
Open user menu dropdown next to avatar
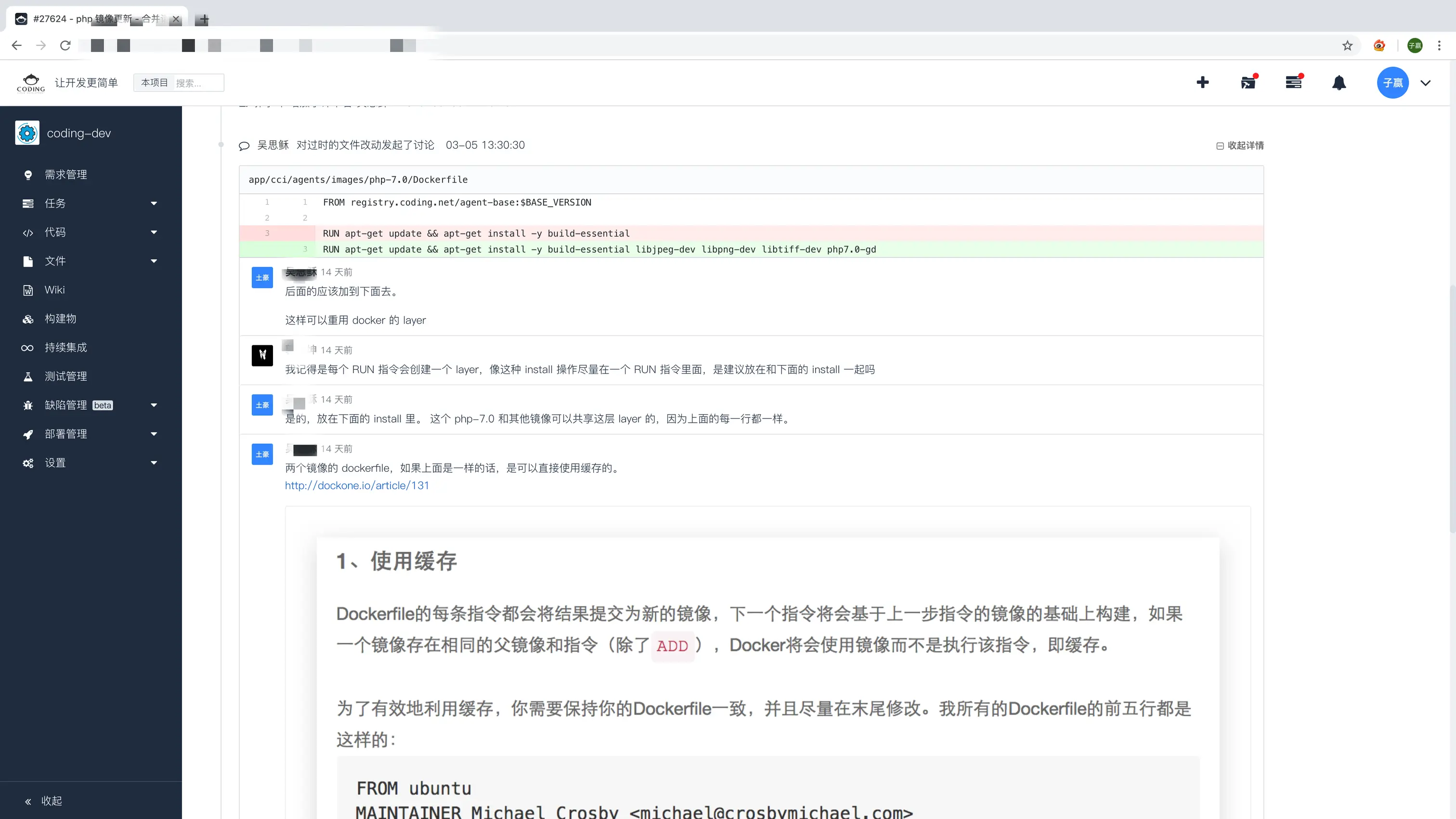point(1425,82)
